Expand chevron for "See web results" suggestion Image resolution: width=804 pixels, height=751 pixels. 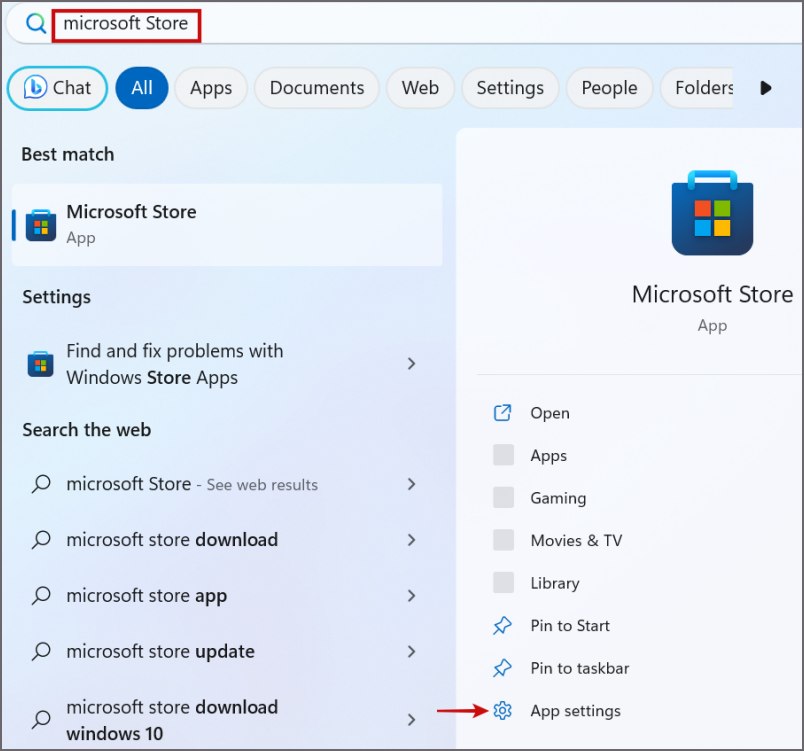(411, 484)
